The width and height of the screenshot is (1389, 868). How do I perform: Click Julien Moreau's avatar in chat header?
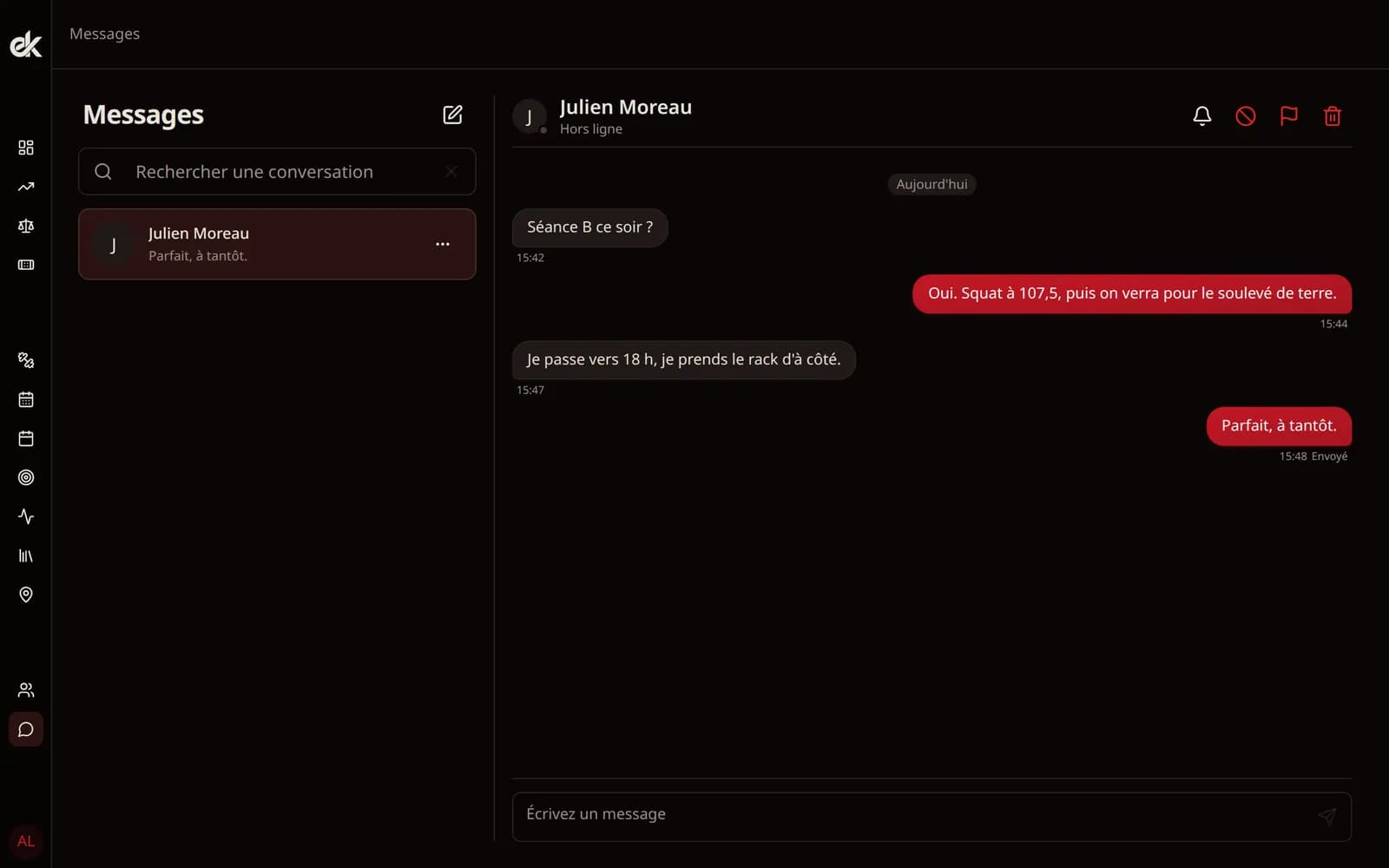click(530, 116)
